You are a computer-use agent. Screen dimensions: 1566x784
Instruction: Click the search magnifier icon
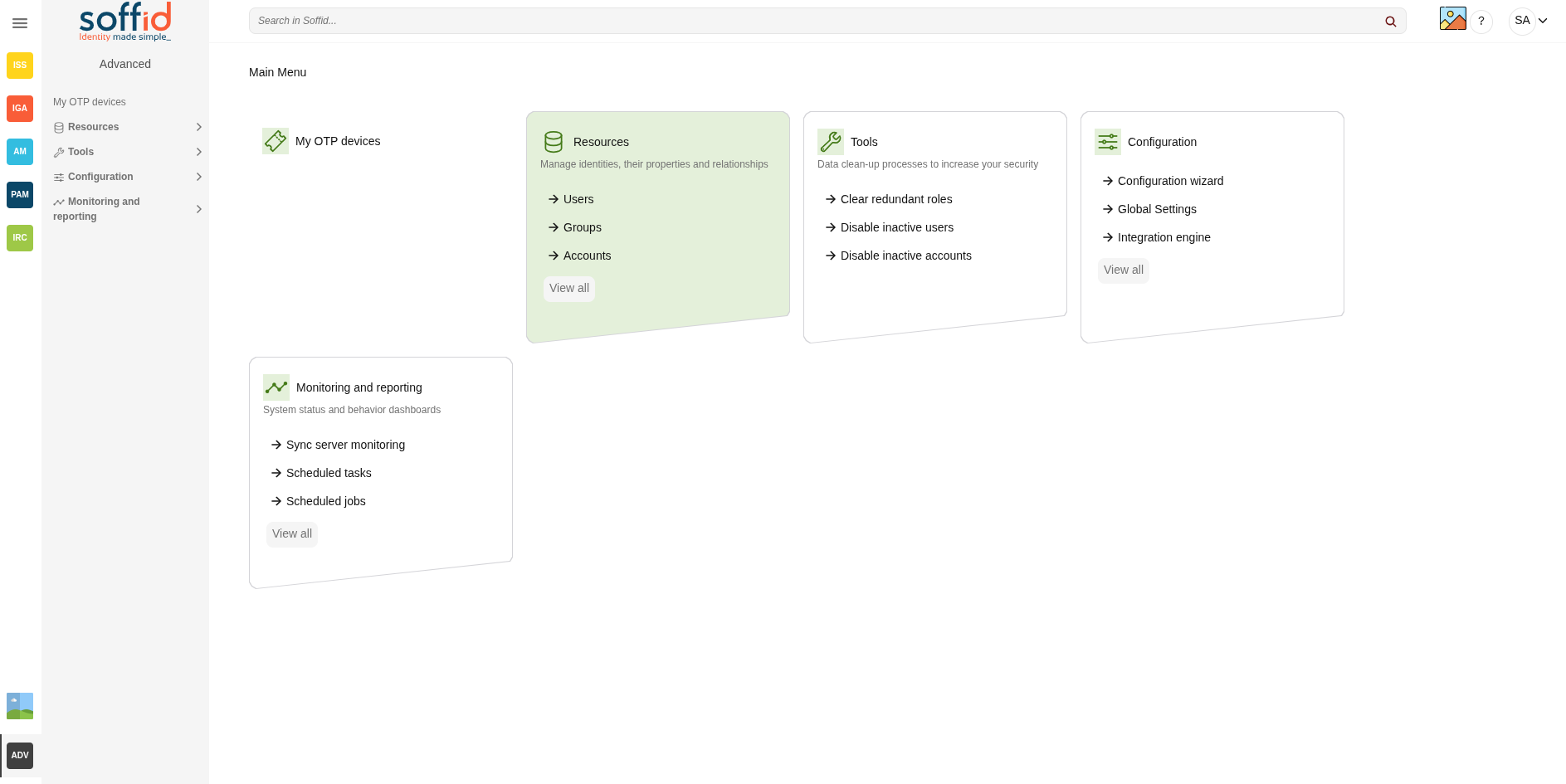pyautogui.click(x=1390, y=22)
